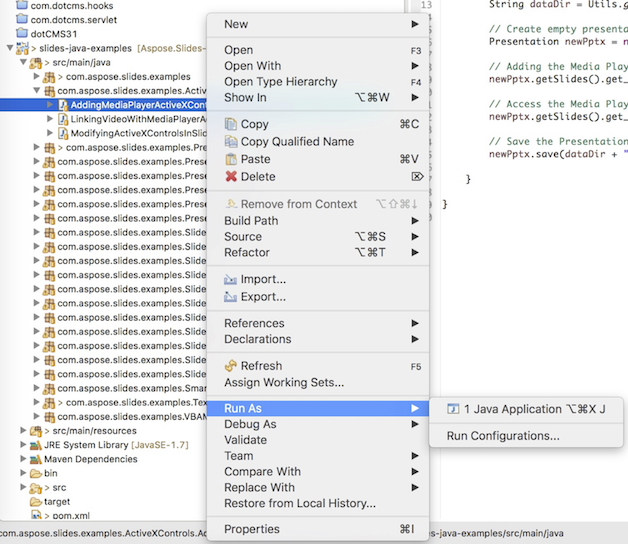
Task: Click the Export icon in menu
Action: (230, 297)
